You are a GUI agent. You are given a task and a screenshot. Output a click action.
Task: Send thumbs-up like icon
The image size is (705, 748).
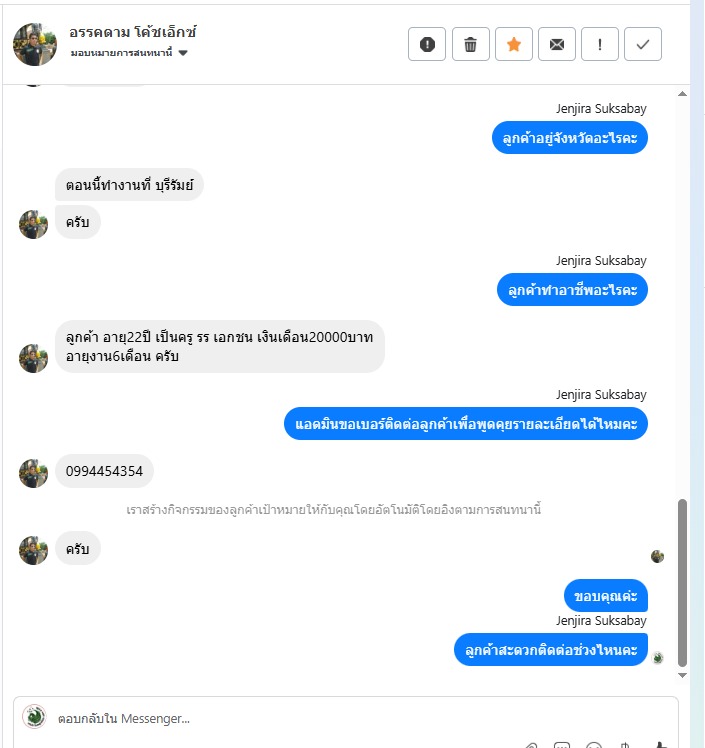(660, 745)
